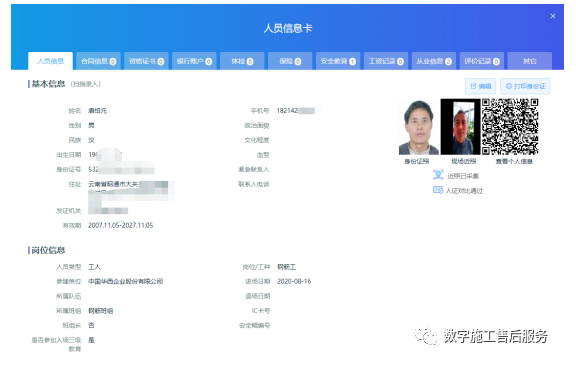
Task: Open the 保险 tab
Action: 290,61
